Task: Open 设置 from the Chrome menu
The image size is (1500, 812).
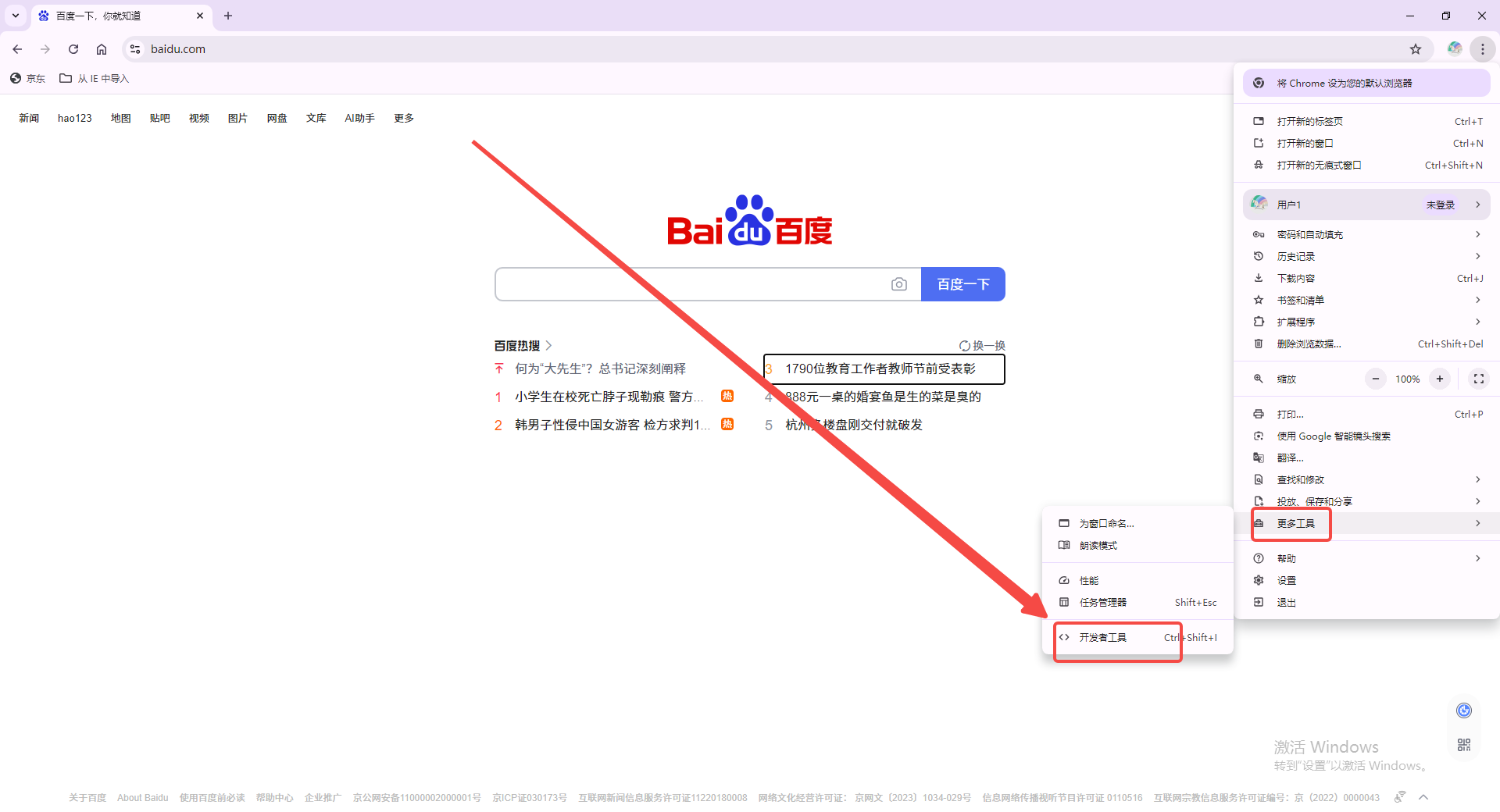Action: (1366, 580)
